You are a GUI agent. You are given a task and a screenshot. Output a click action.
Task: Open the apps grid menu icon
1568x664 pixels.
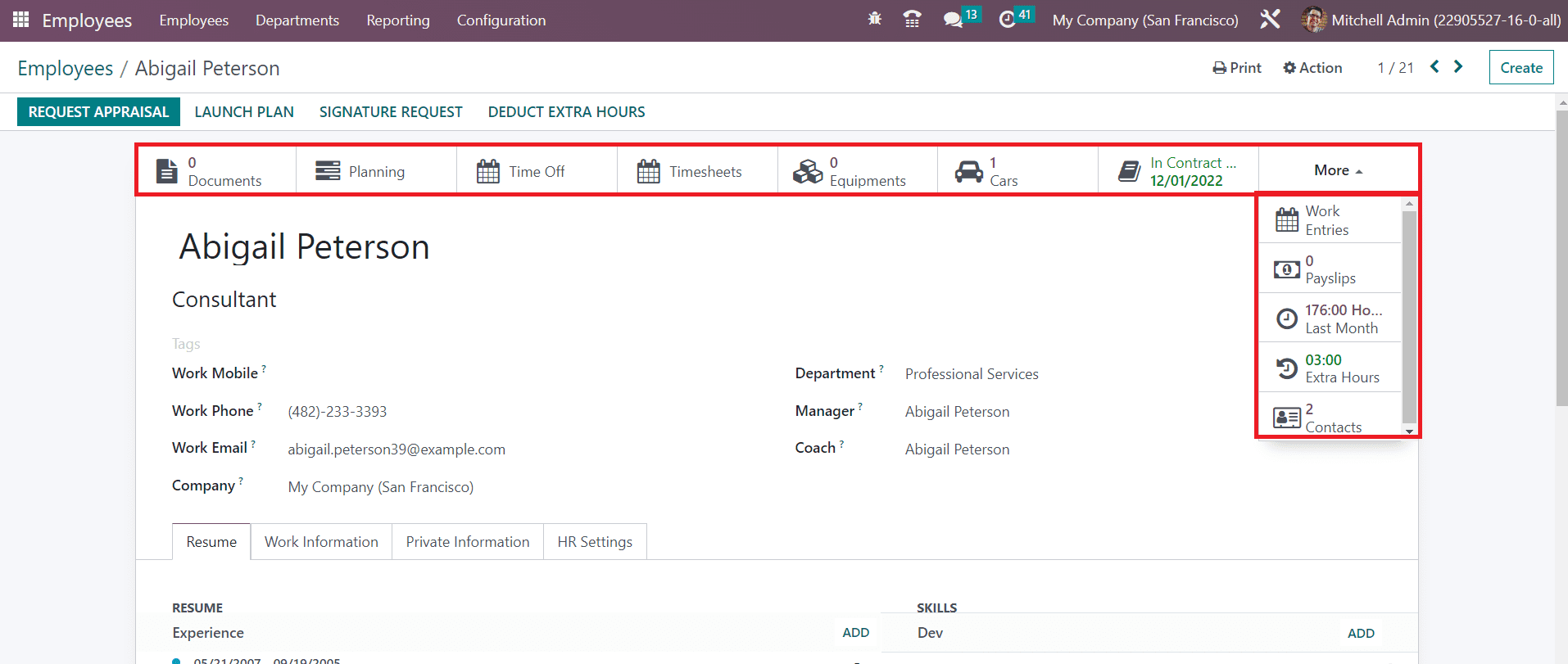tap(20, 20)
